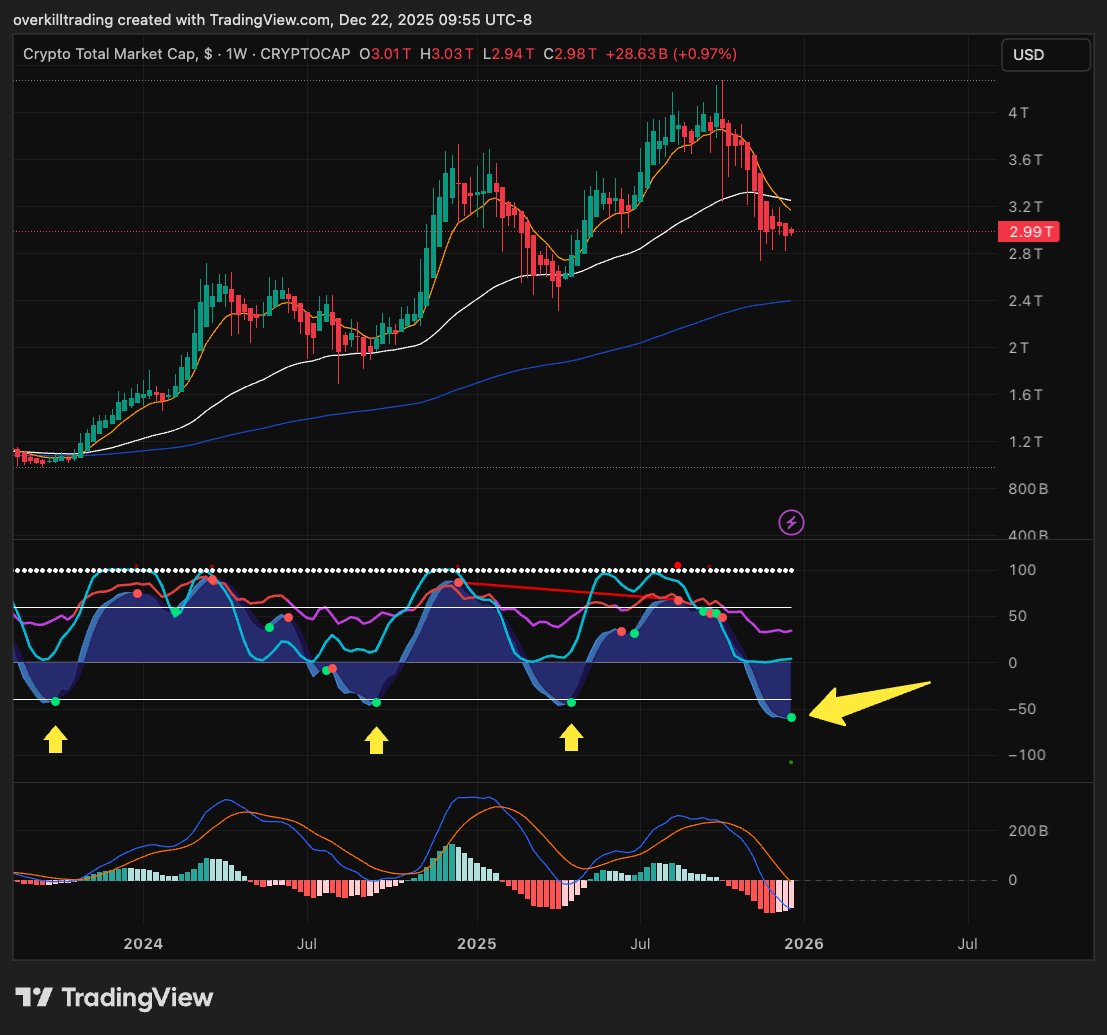Click the purple lightning bolt icon
This screenshot has height=1035, width=1107.
tap(791, 522)
